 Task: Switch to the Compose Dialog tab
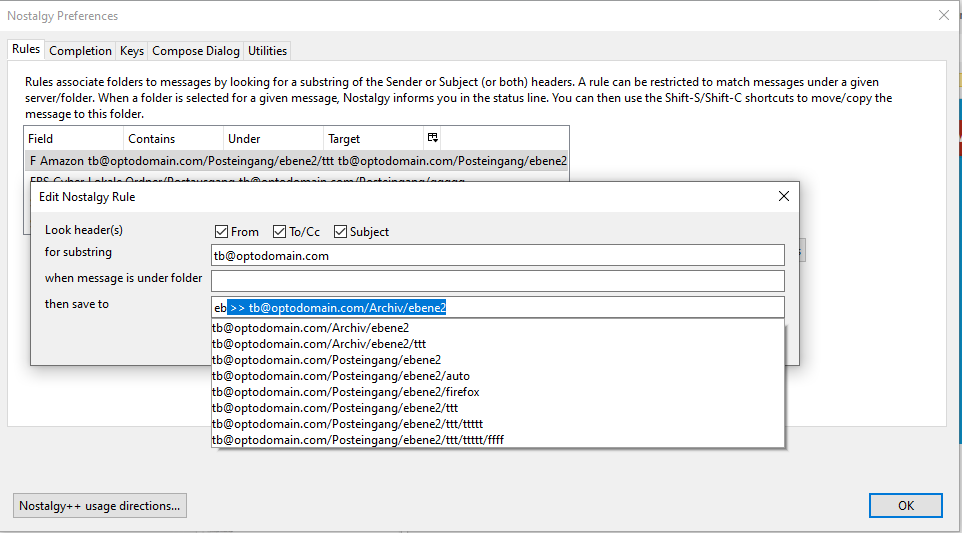pyautogui.click(x=196, y=51)
